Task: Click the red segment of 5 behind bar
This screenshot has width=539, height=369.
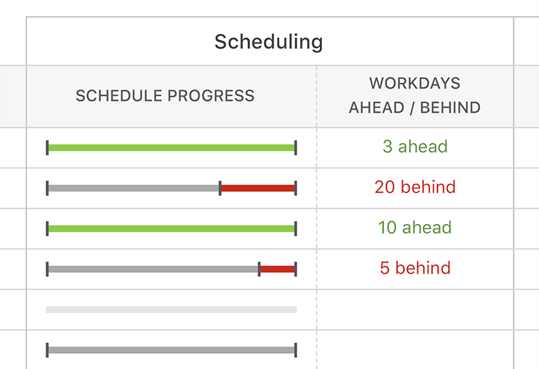Action: coord(277,269)
